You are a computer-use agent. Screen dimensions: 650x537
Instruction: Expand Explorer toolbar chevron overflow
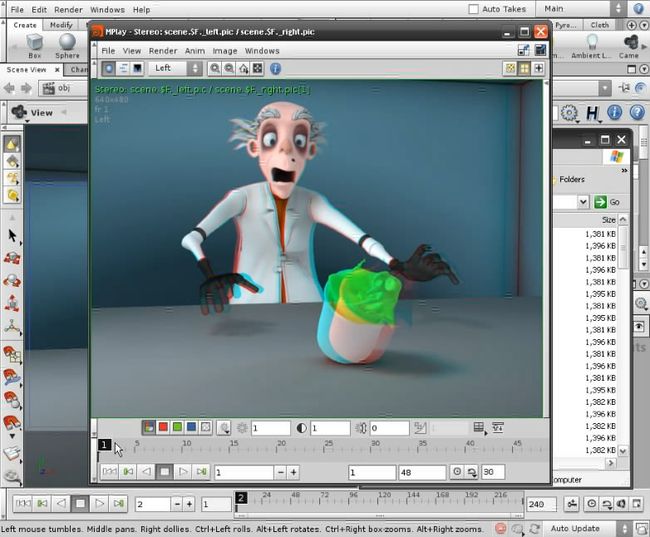(624, 170)
